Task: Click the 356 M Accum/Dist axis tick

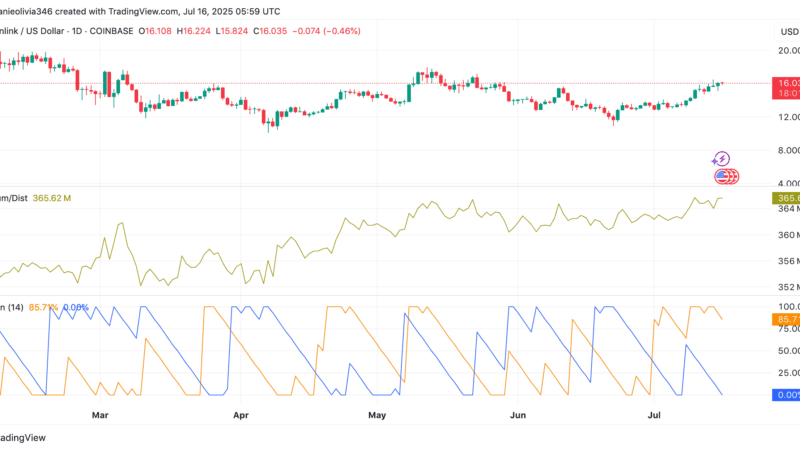Action: click(789, 261)
